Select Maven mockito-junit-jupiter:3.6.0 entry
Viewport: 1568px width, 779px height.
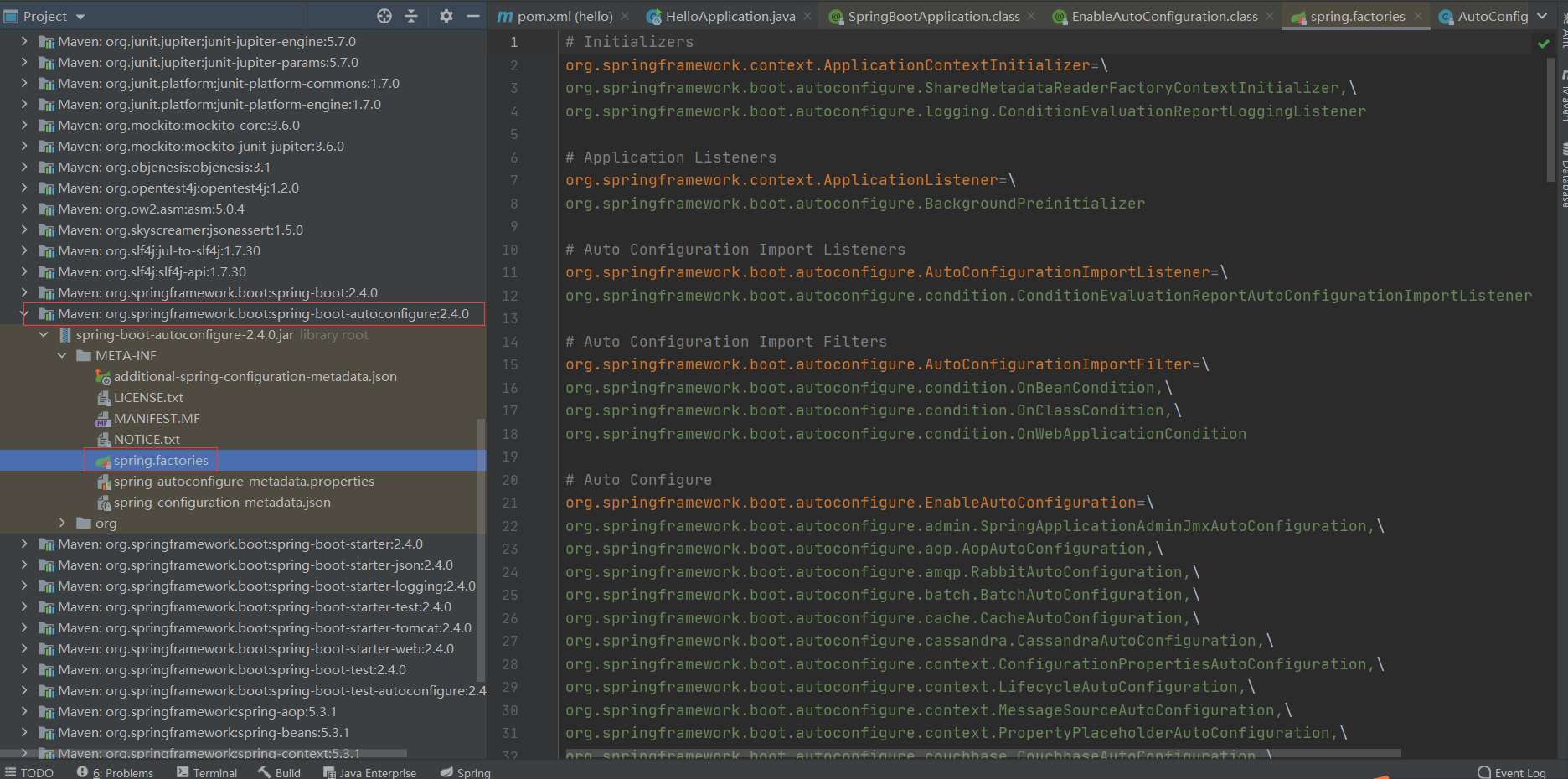point(201,146)
